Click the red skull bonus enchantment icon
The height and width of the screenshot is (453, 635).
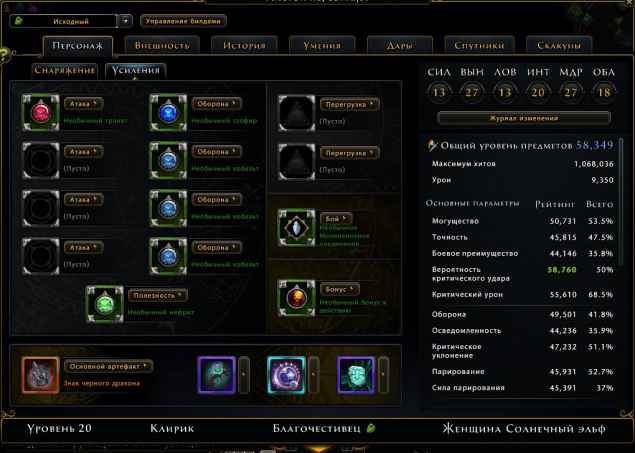pyautogui.click(x=296, y=298)
